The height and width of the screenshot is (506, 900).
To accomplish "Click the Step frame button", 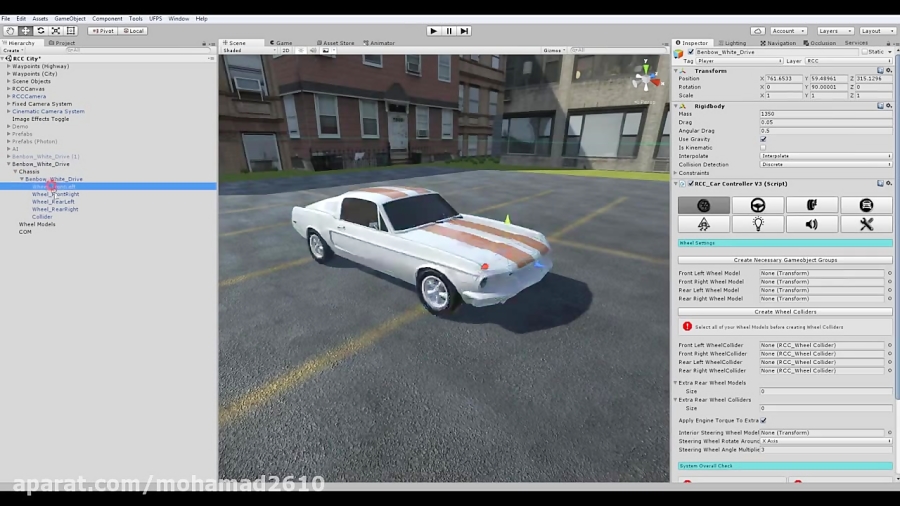I will point(464,31).
